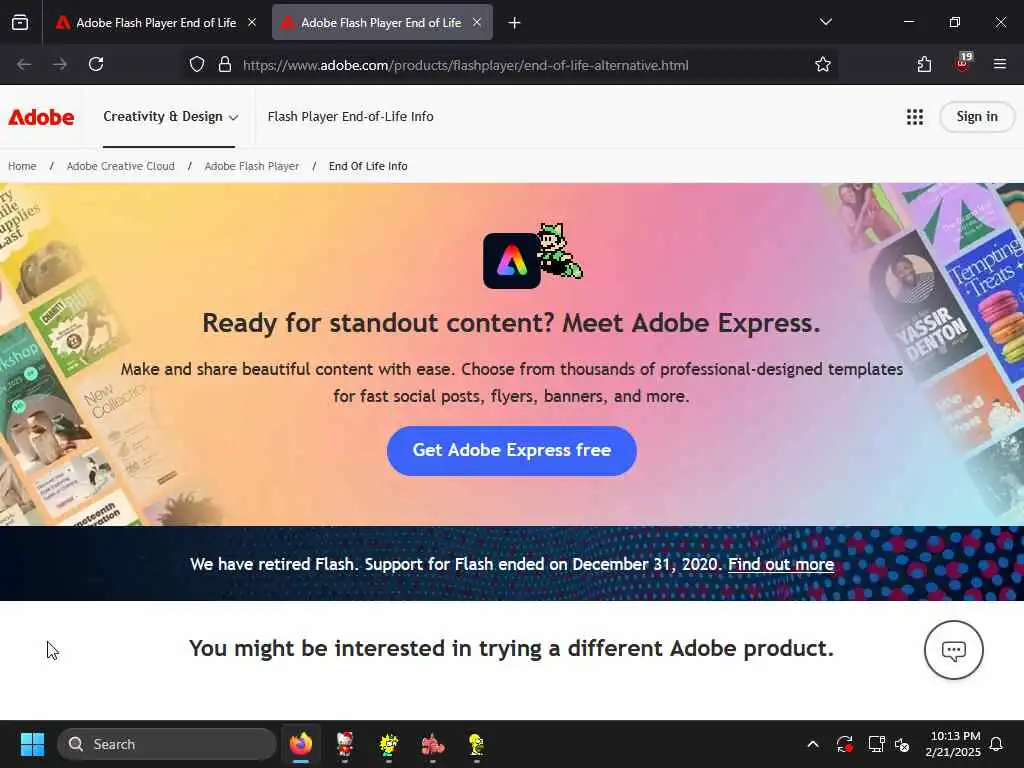Open the site padlock security info
Viewport: 1024px width, 768px height.
225,65
